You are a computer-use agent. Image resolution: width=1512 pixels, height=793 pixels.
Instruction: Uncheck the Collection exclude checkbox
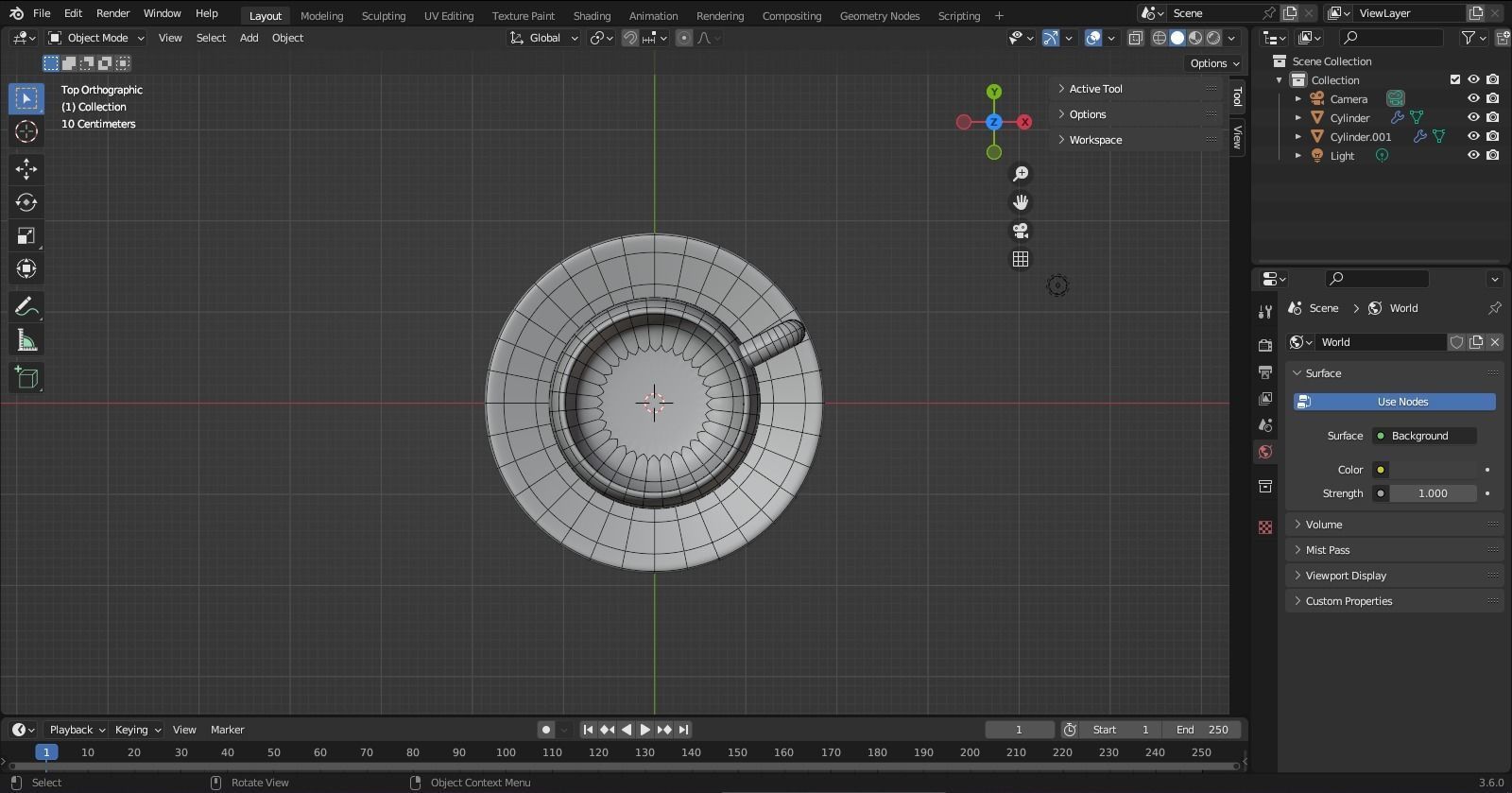coord(1455,79)
